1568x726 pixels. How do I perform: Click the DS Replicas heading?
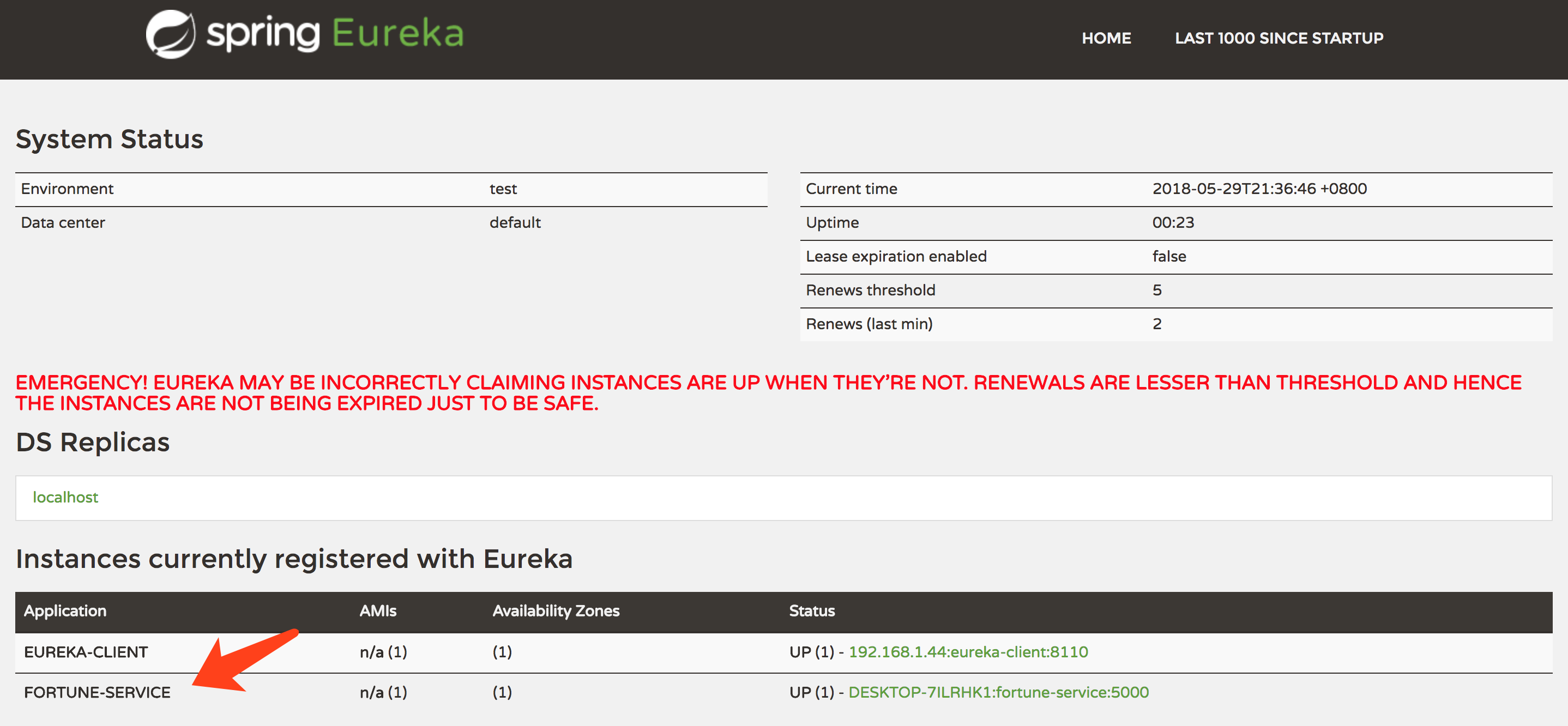[93, 443]
